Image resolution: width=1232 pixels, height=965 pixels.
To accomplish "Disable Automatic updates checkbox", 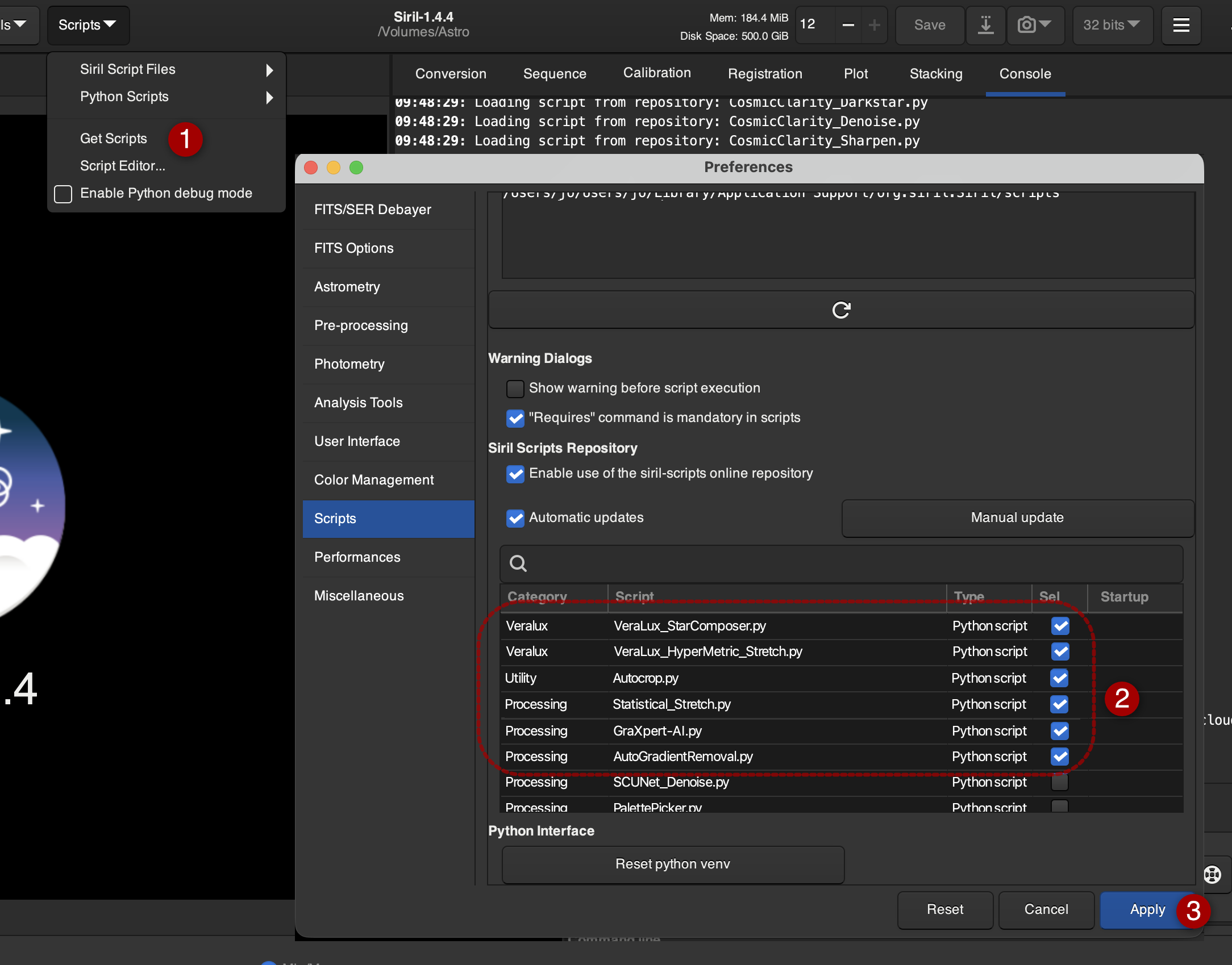I will click(515, 518).
